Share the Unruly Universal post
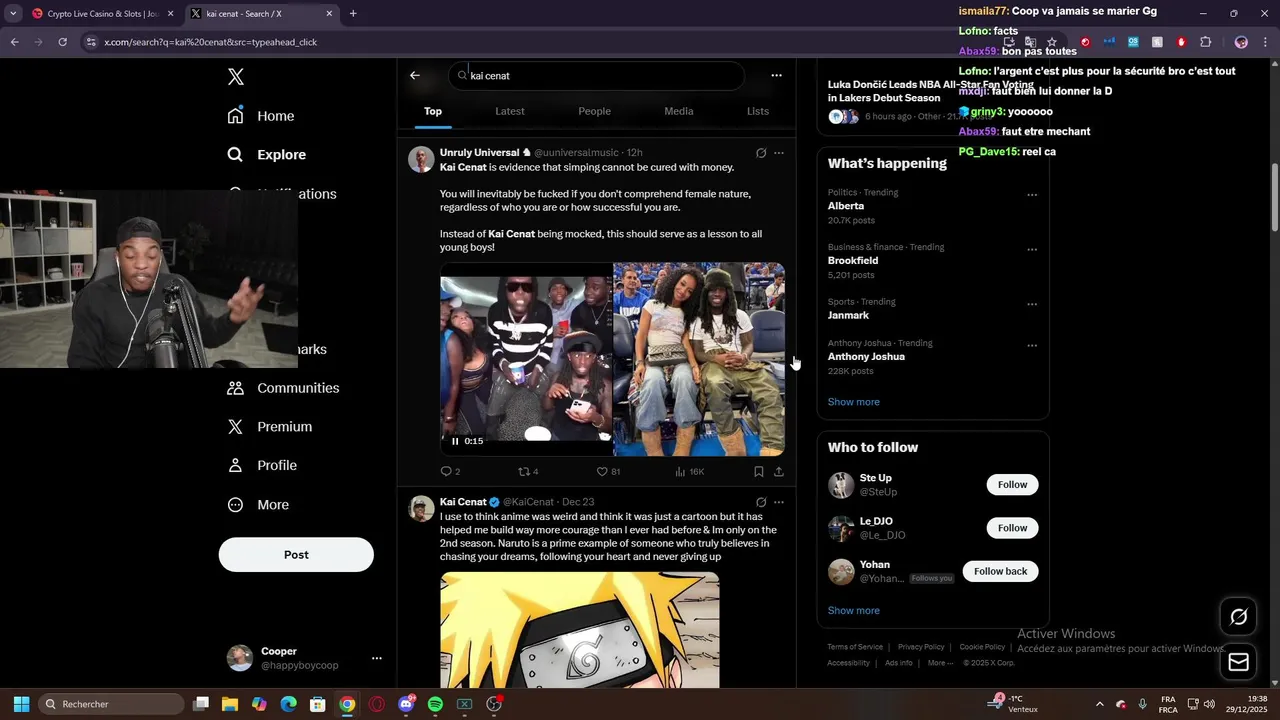Viewport: 1280px width, 720px height. tap(779, 472)
